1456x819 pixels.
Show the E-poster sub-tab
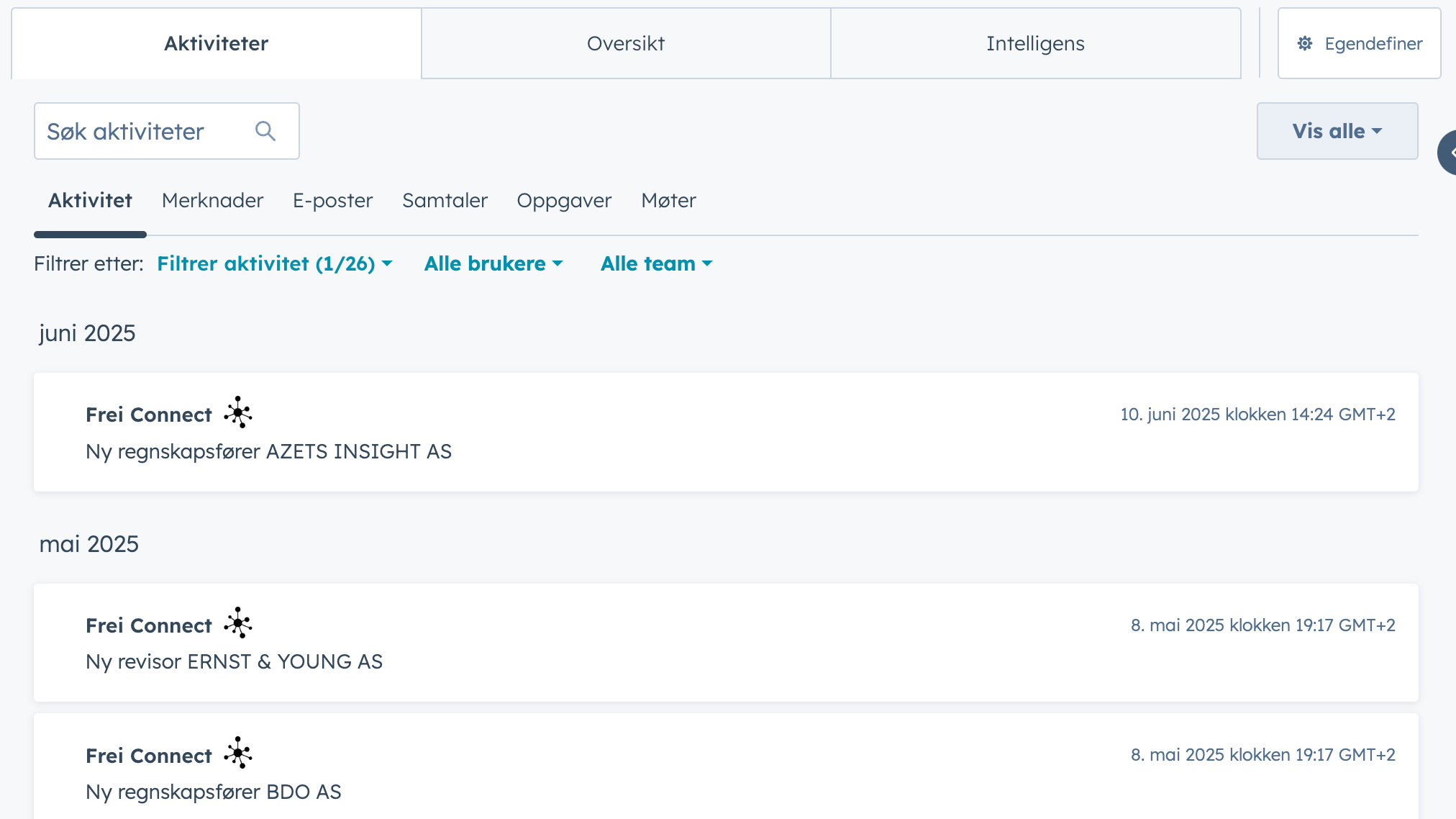pos(332,200)
